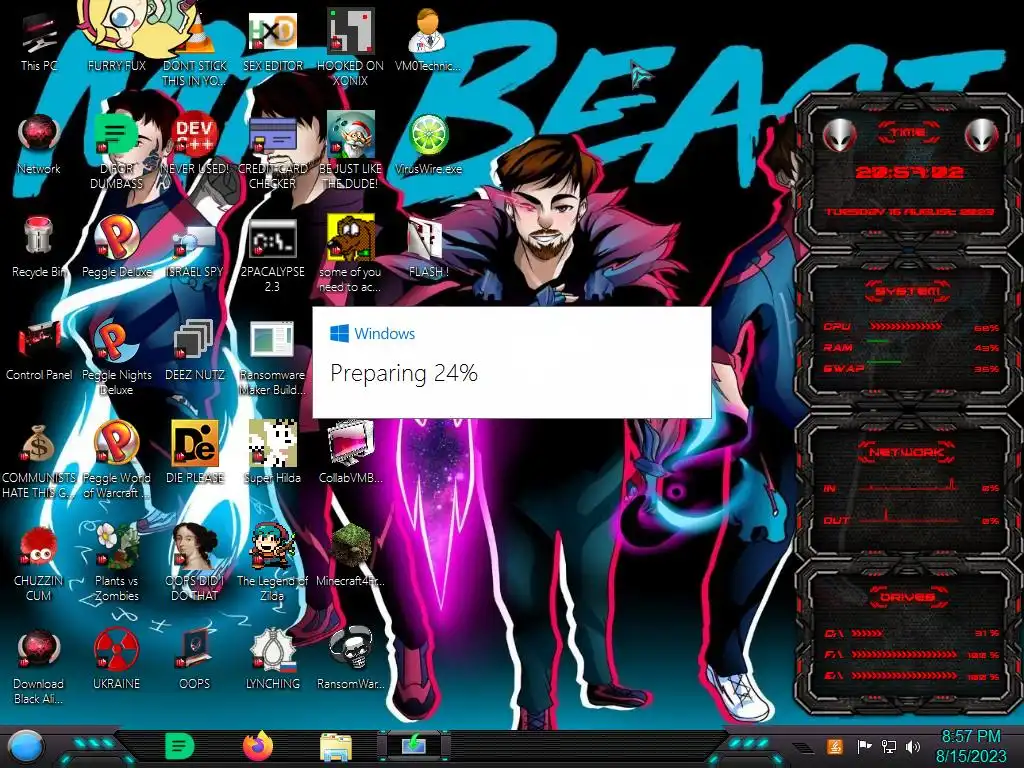Screen dimensions: 1024x768
Task: Select the COMMUNISTS HATE THIS money bag icon
Action: 39,460
